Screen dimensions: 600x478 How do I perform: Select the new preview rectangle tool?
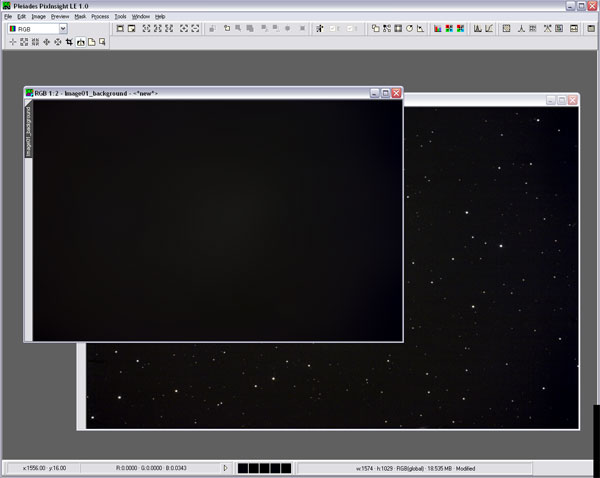pyautogui.click(x=102, y=42)
